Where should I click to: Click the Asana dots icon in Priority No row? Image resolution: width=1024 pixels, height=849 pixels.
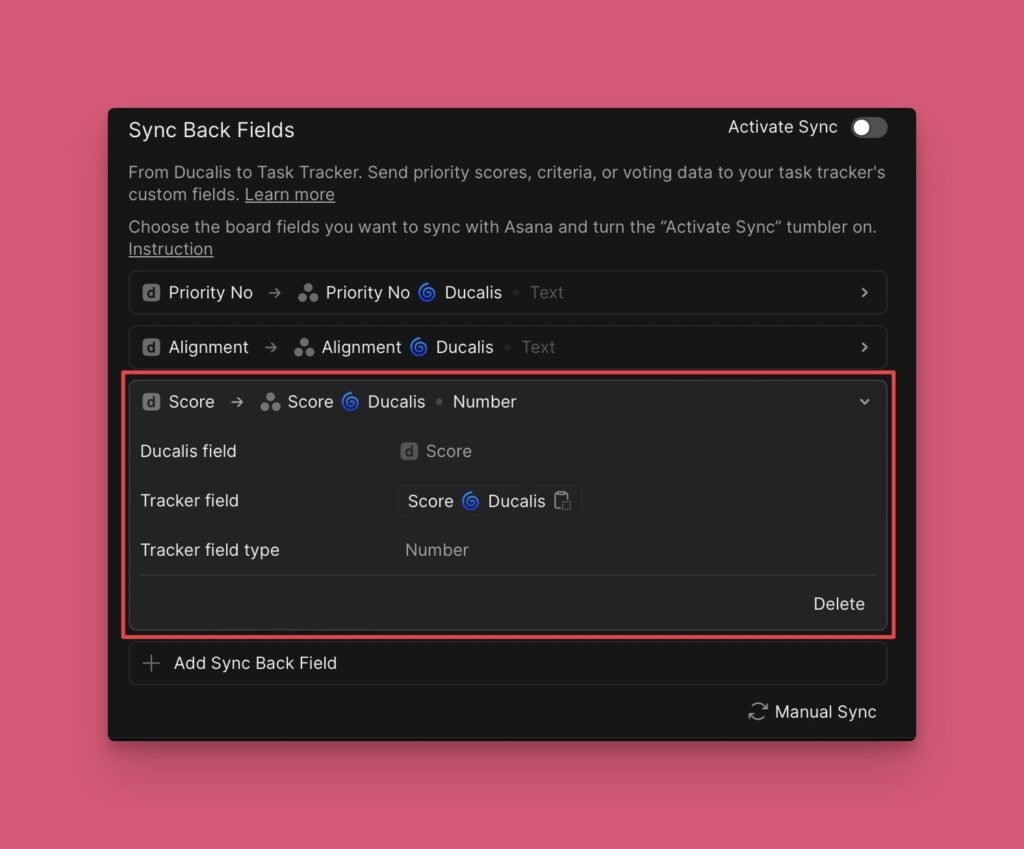(308, 293)
